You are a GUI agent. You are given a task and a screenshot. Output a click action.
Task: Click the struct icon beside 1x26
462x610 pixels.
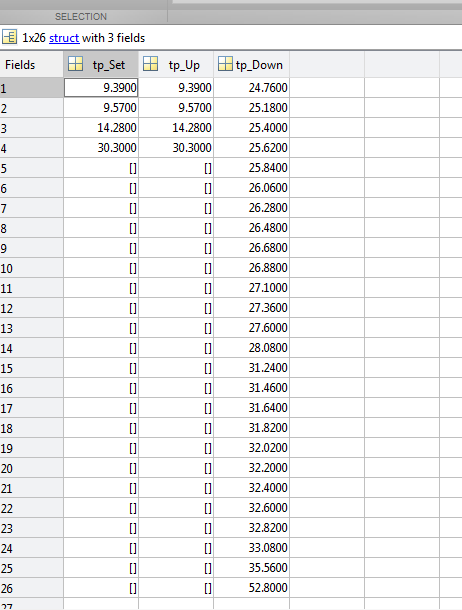[x=9, y=37]
